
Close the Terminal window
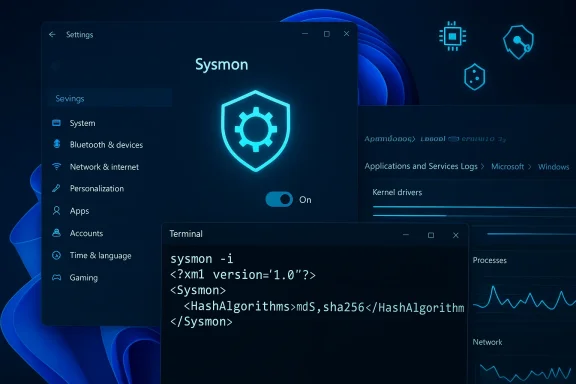click(x=456, y=235)
